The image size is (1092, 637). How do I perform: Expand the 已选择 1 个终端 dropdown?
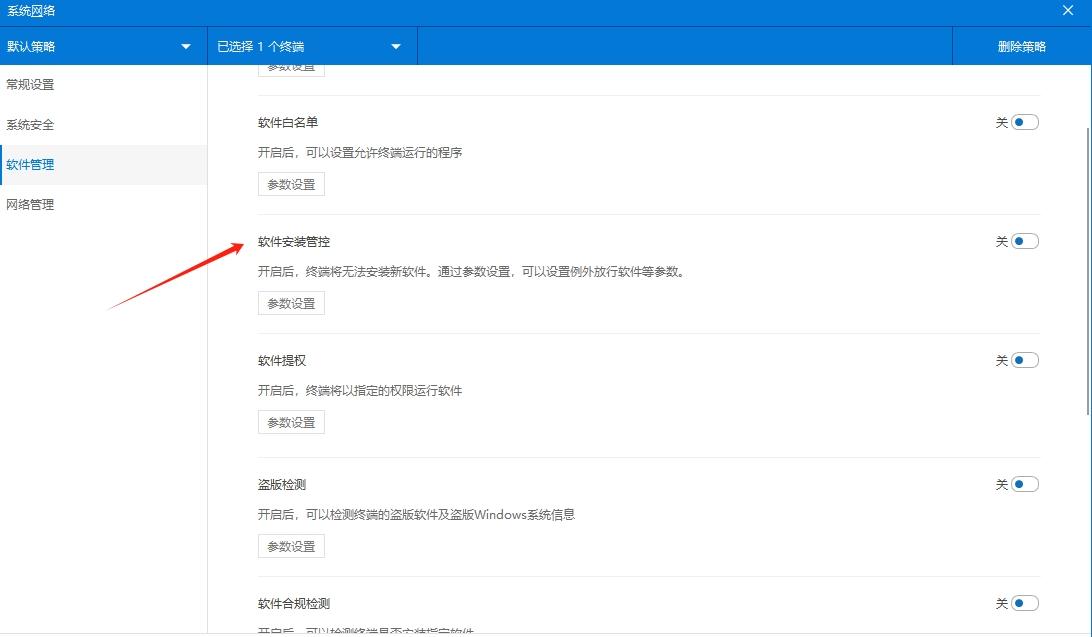click(x=312, y=46)
